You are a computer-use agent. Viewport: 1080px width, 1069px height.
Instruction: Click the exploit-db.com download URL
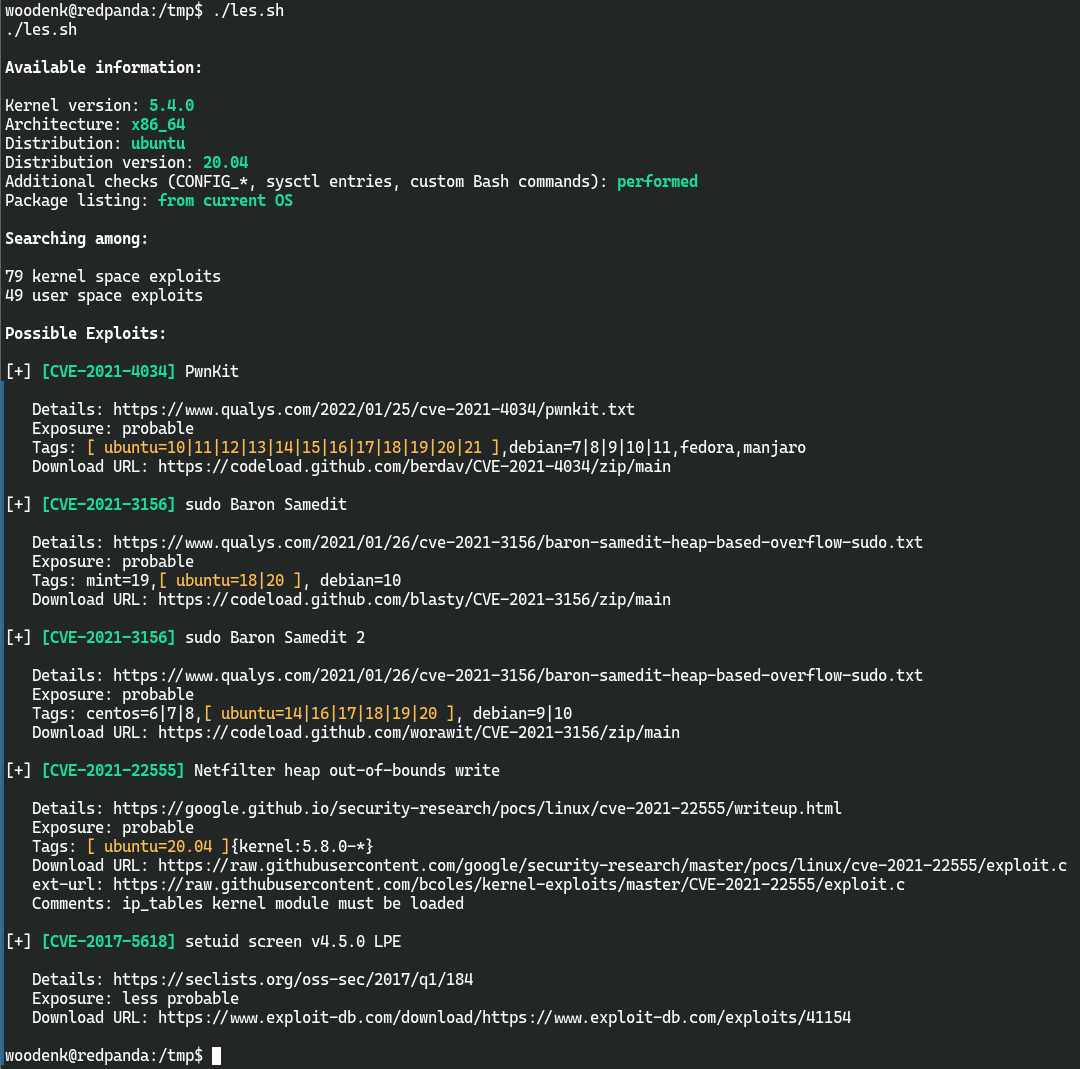click(504, 1018)
